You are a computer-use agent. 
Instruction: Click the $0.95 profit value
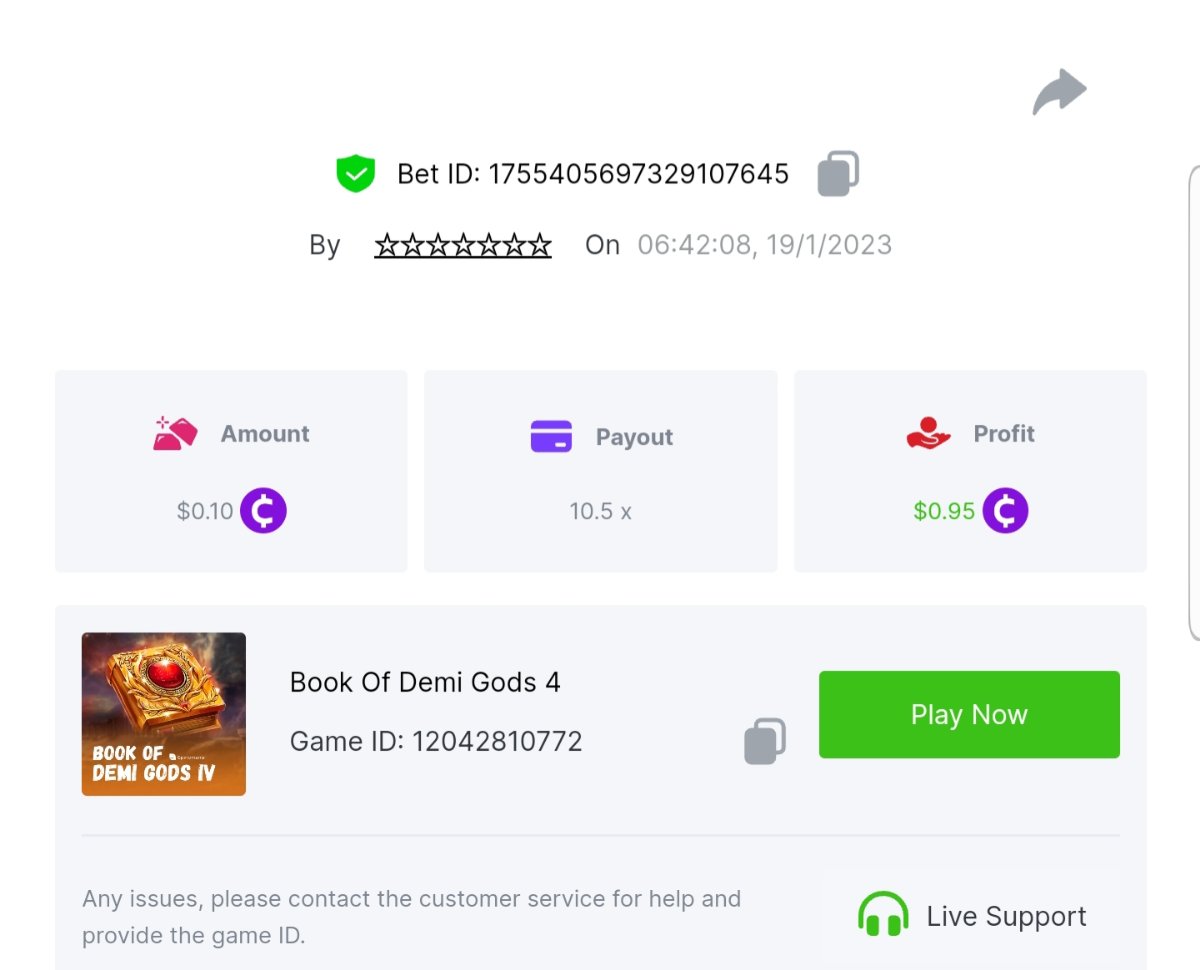click(x=943, y=511)
